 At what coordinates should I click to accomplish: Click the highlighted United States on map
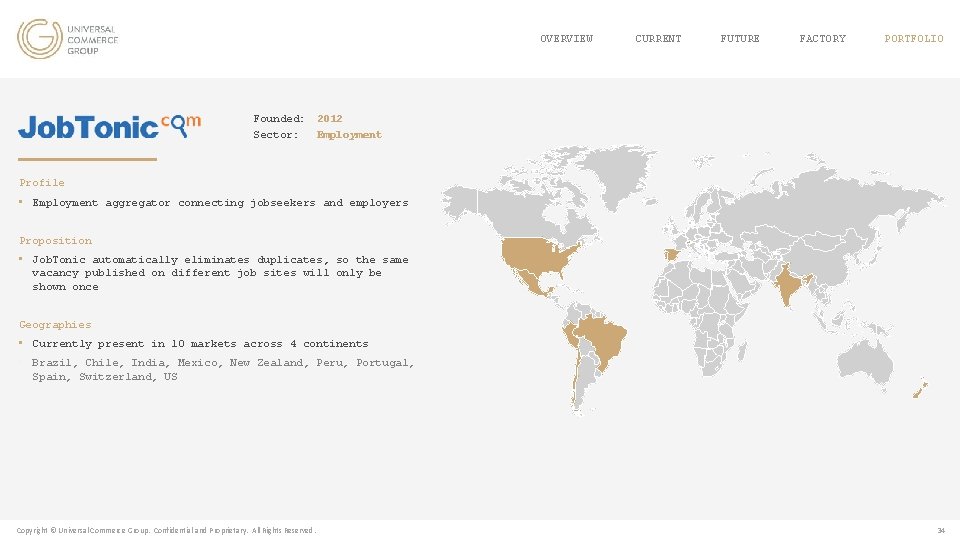(536, 253)
